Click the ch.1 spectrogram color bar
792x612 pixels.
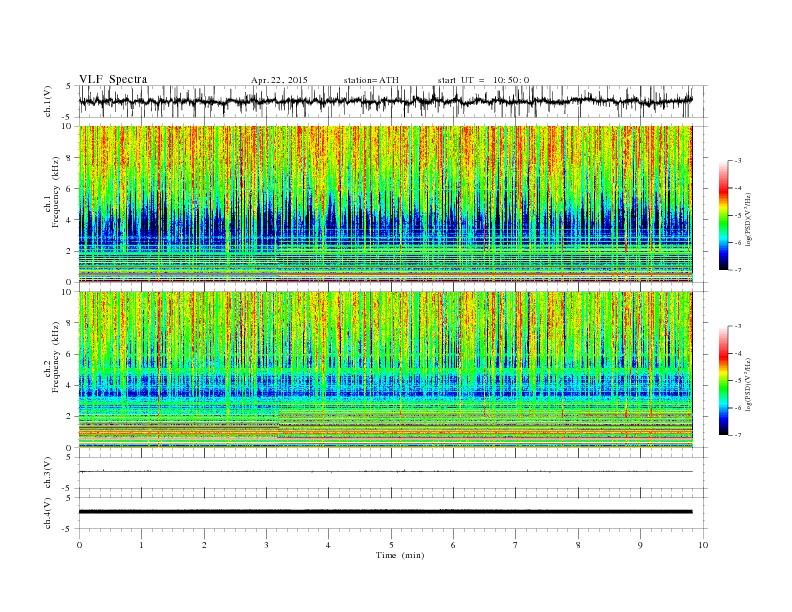point(723,215)
